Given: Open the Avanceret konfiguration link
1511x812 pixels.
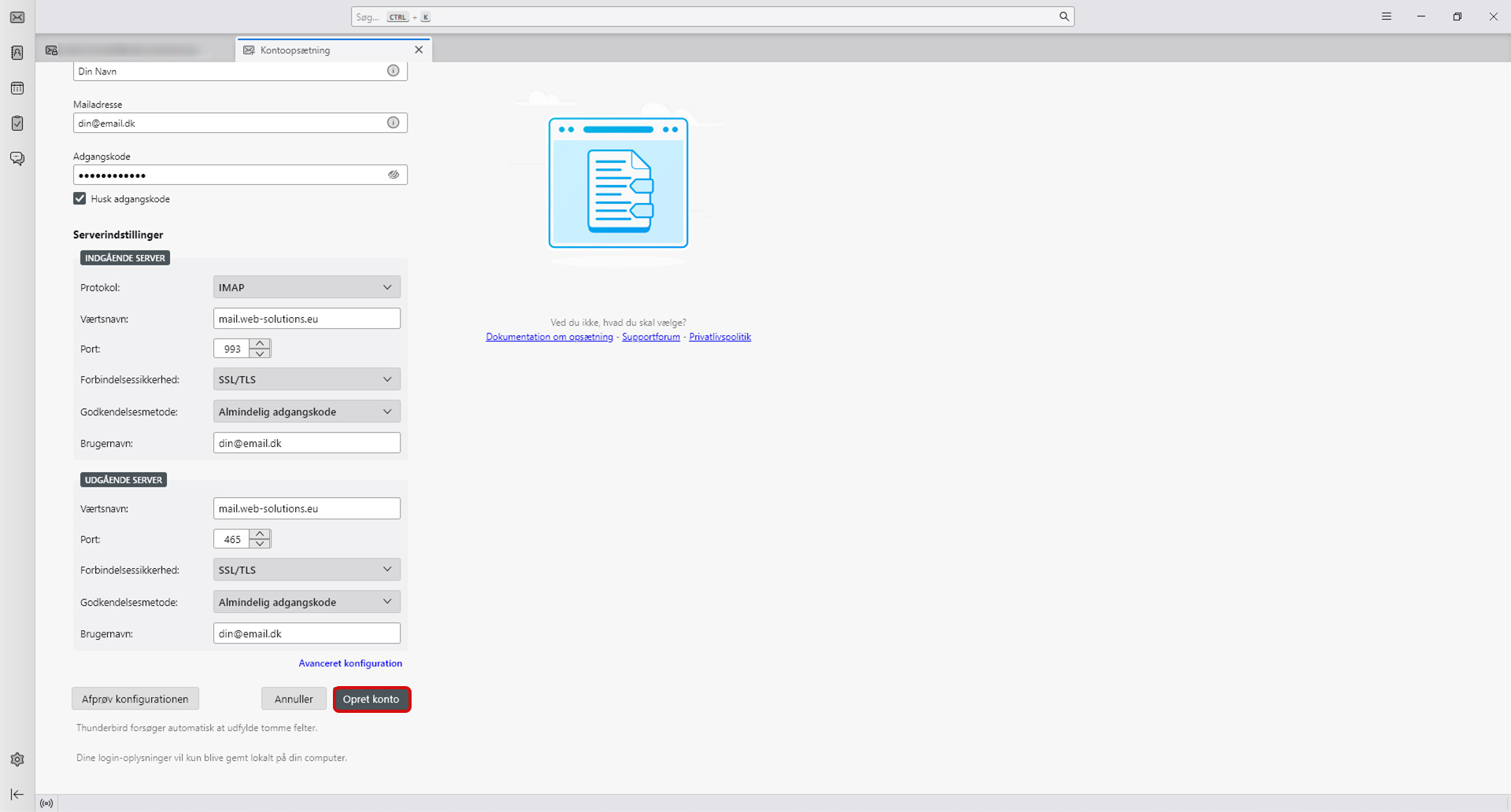Looking at the screenshot, I should pos(350,663).
